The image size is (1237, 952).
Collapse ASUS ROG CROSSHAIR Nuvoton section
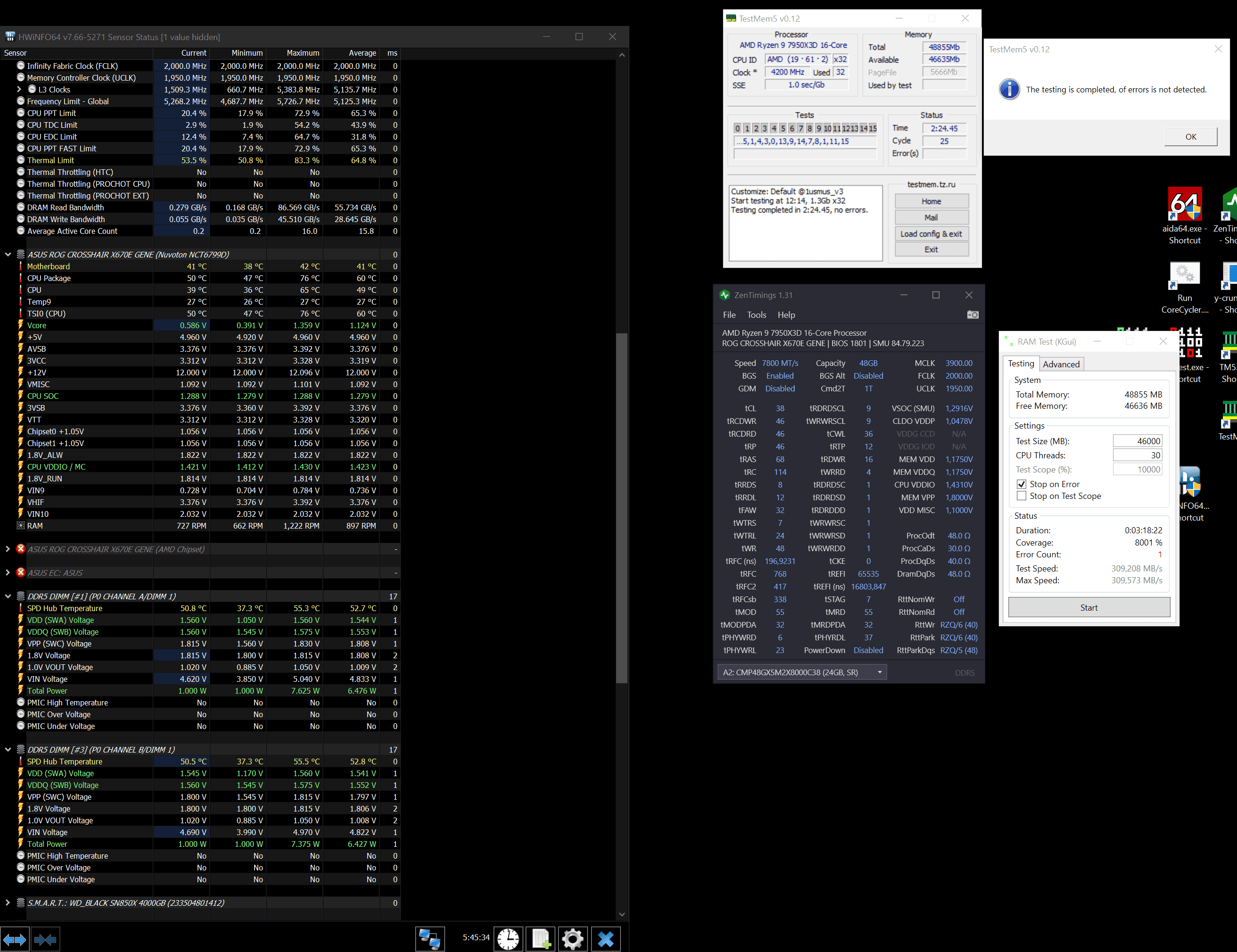pyautogui.click(x=8, y=255)
